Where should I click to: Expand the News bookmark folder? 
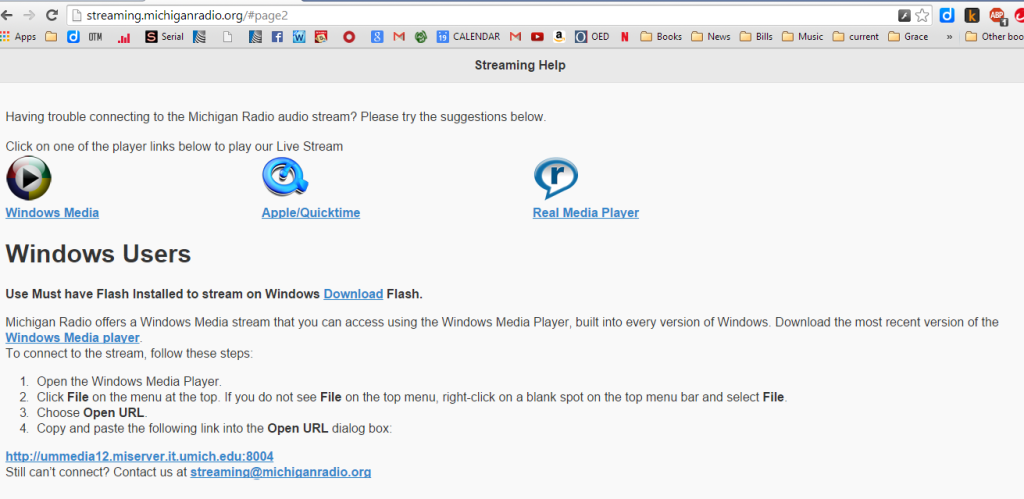tap(711, 37)
